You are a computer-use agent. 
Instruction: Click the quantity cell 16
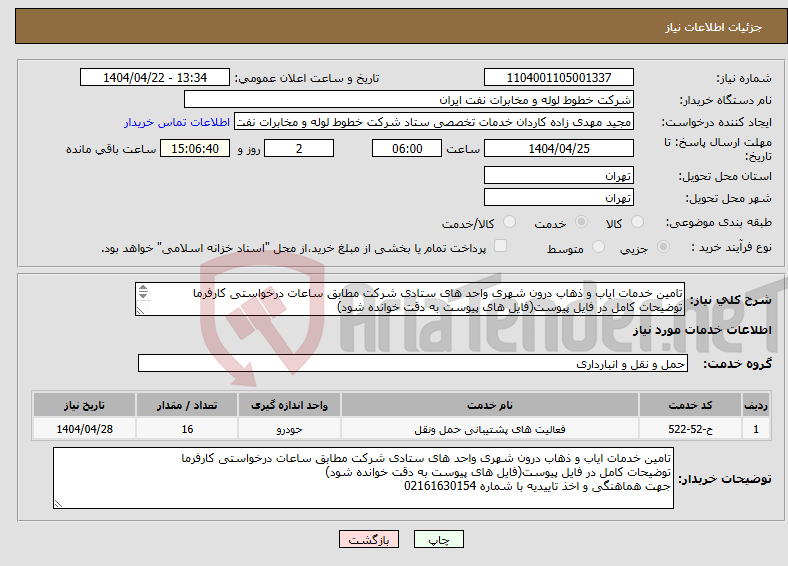(187, 429)
